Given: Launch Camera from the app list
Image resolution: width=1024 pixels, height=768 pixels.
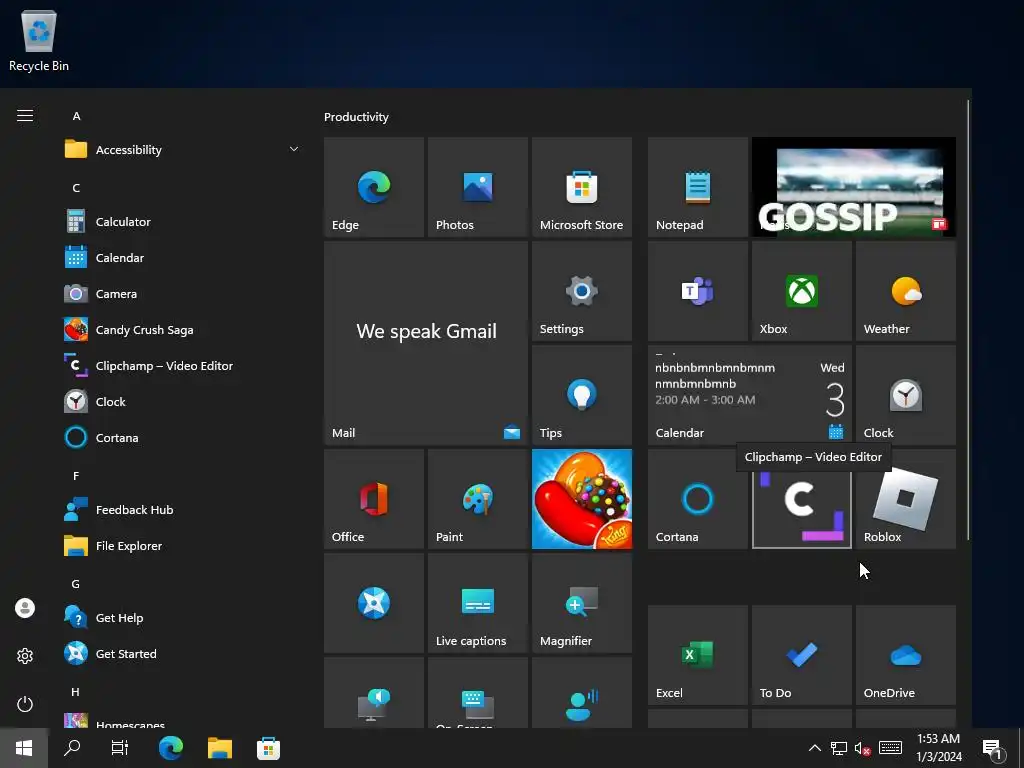Looking at the screenshot, I should click(x=183, y=294).
